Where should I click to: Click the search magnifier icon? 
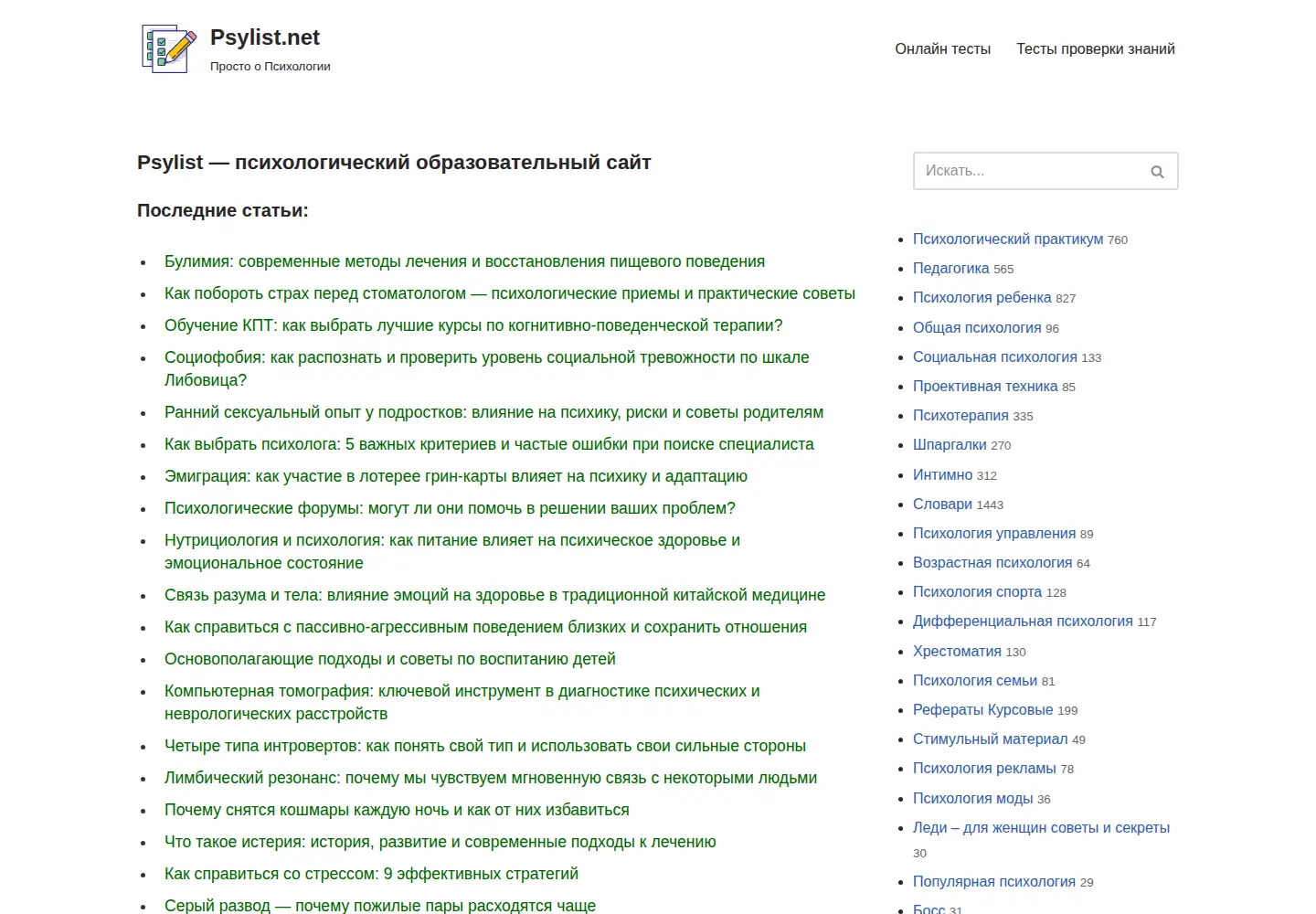pyautogui.click(x=1157, y=172)
